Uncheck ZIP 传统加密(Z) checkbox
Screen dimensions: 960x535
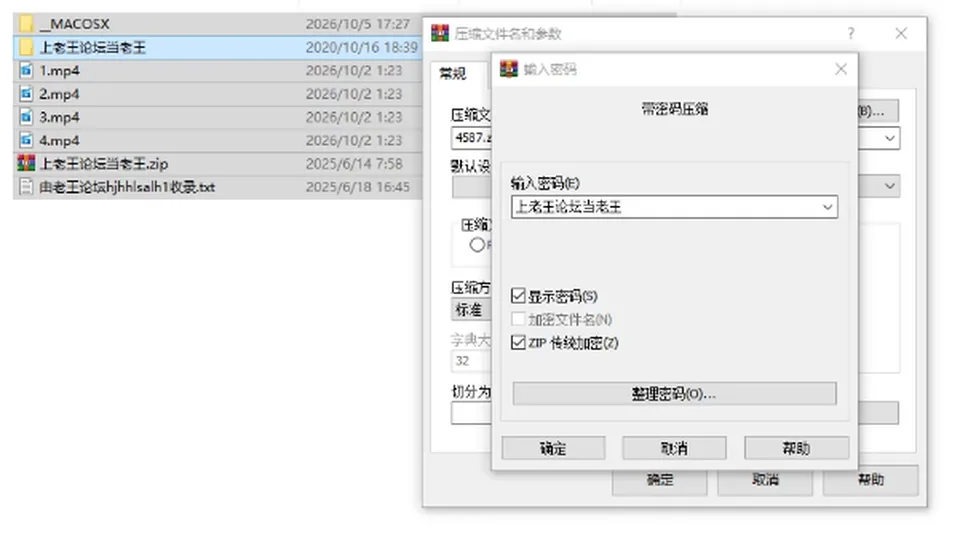pyautogui.click(x=518, y=342)
